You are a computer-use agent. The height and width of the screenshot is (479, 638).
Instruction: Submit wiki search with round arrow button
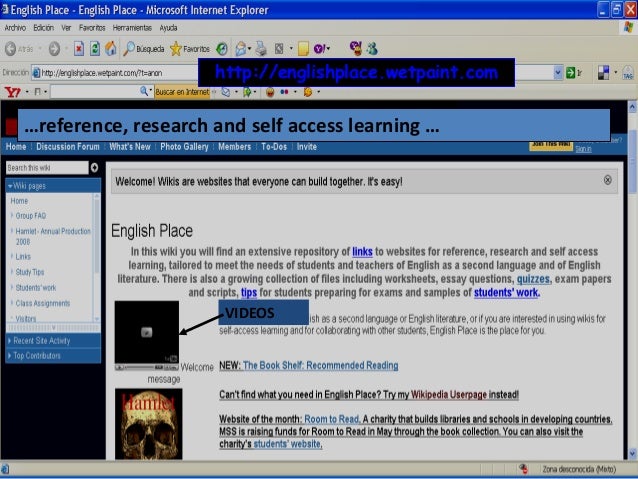coord(94,168)
